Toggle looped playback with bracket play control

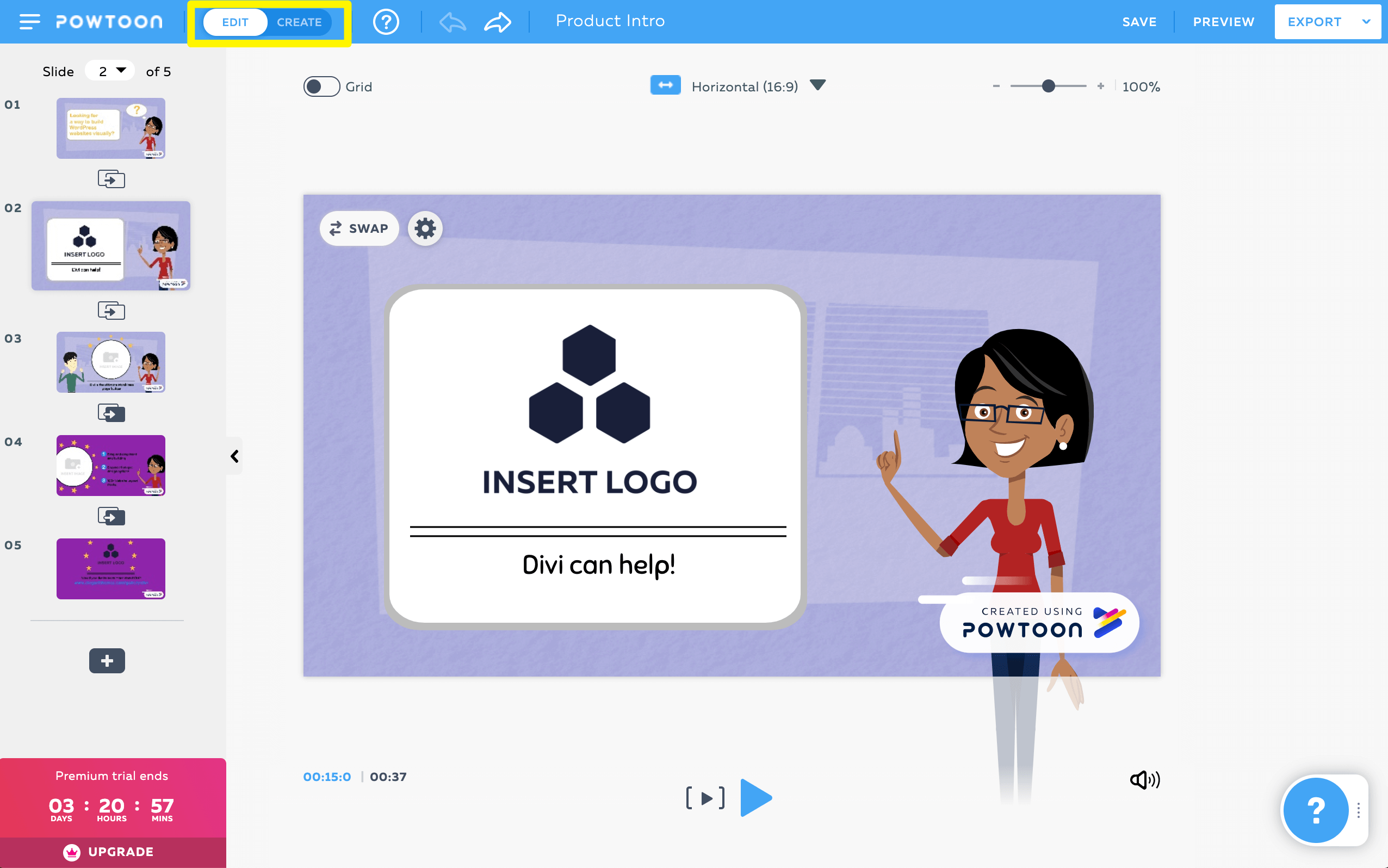pyautogui.click(x=704, y=797)
